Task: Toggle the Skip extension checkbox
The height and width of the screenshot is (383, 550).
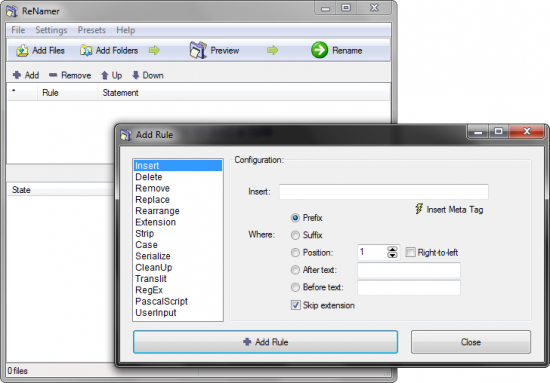Action: 296,305
